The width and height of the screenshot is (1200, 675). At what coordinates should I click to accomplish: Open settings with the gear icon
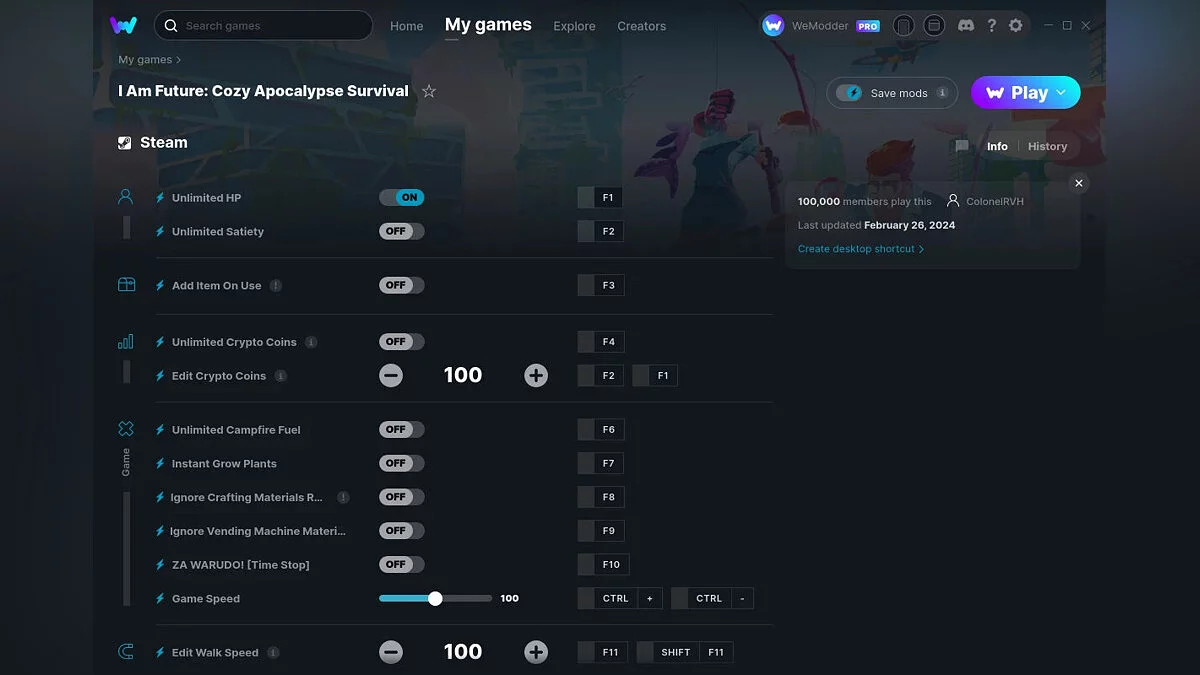click(x=1016, y=25)
